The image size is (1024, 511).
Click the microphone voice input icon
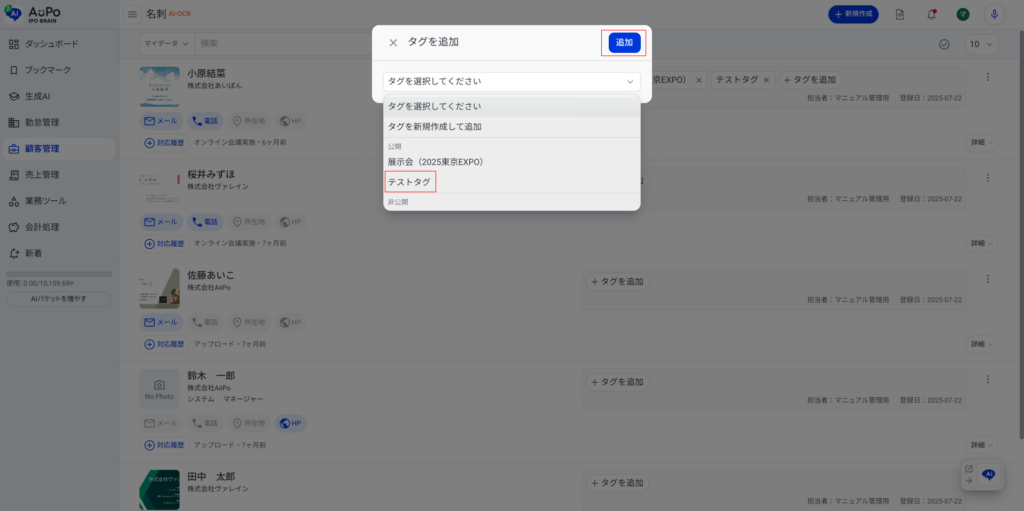(x=994, y=15)
